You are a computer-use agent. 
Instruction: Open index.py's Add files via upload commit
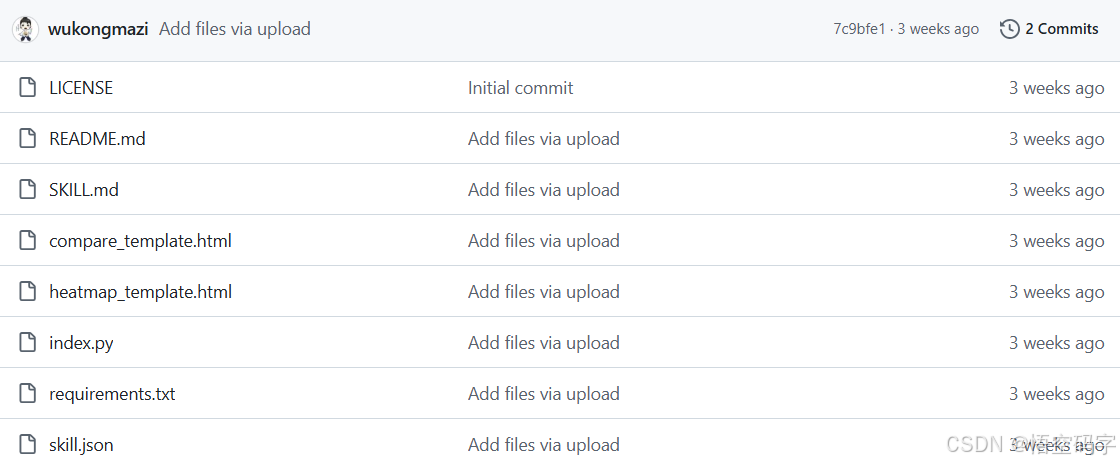(544, 343)
